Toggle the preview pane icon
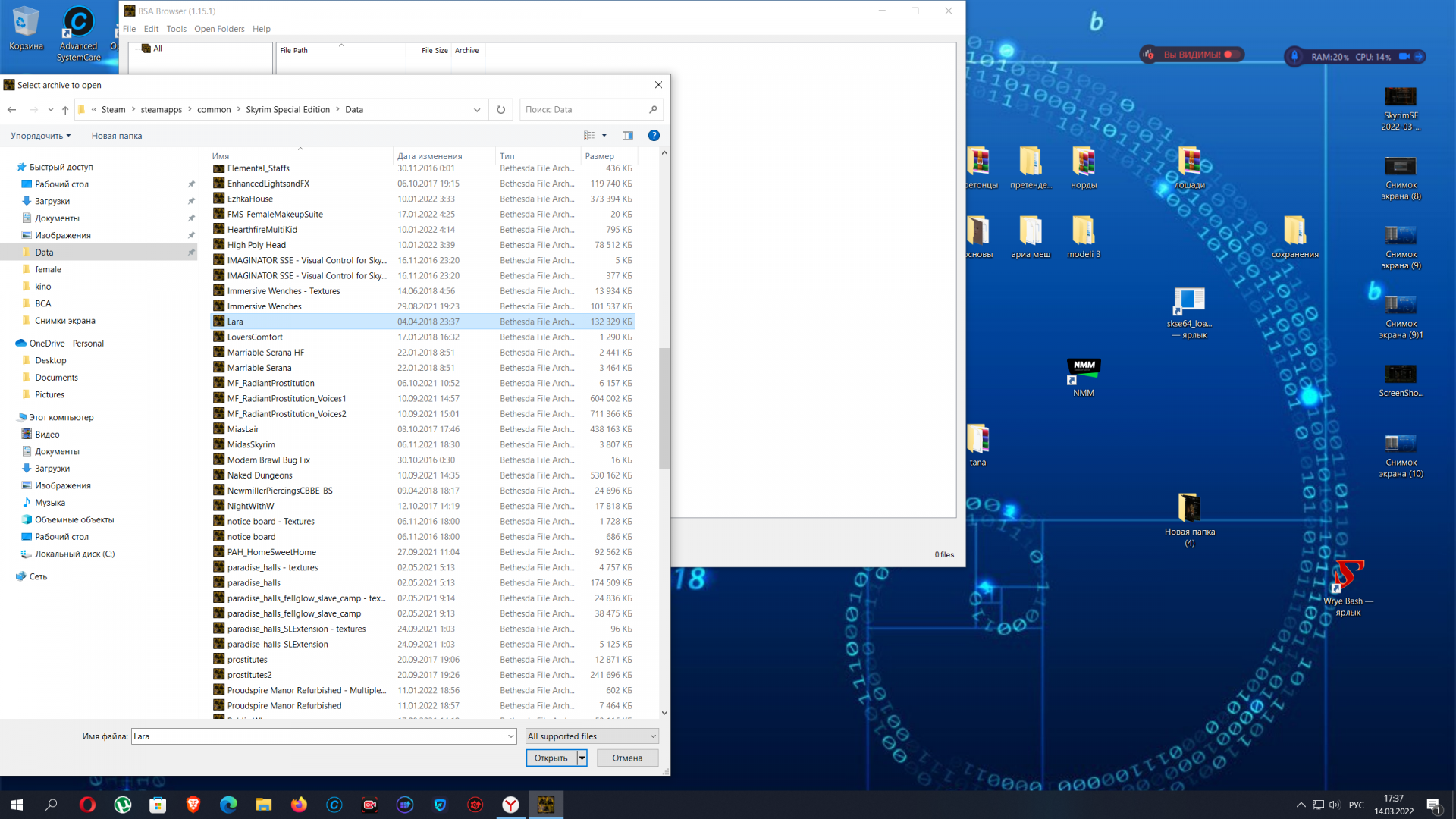The width and height of the screenshot is (1456, 819). tap(627, 136)
